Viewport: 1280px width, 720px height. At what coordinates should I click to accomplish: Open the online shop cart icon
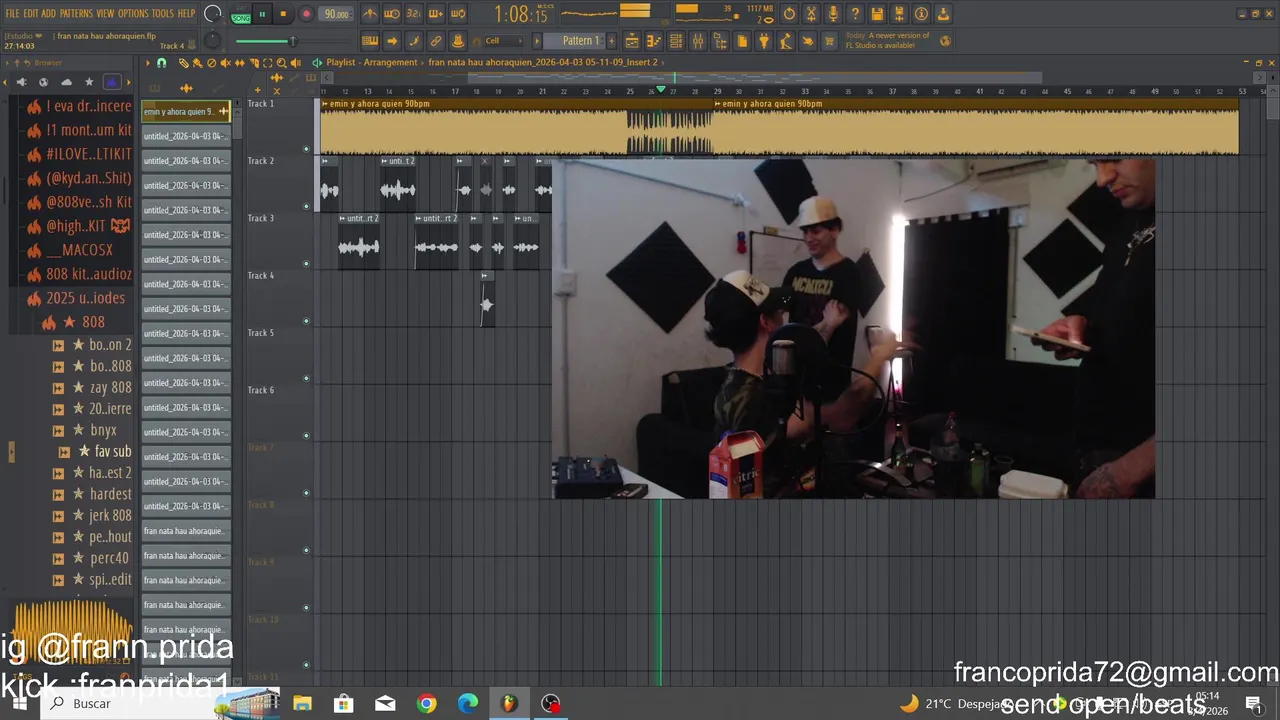tap(830, 41)
